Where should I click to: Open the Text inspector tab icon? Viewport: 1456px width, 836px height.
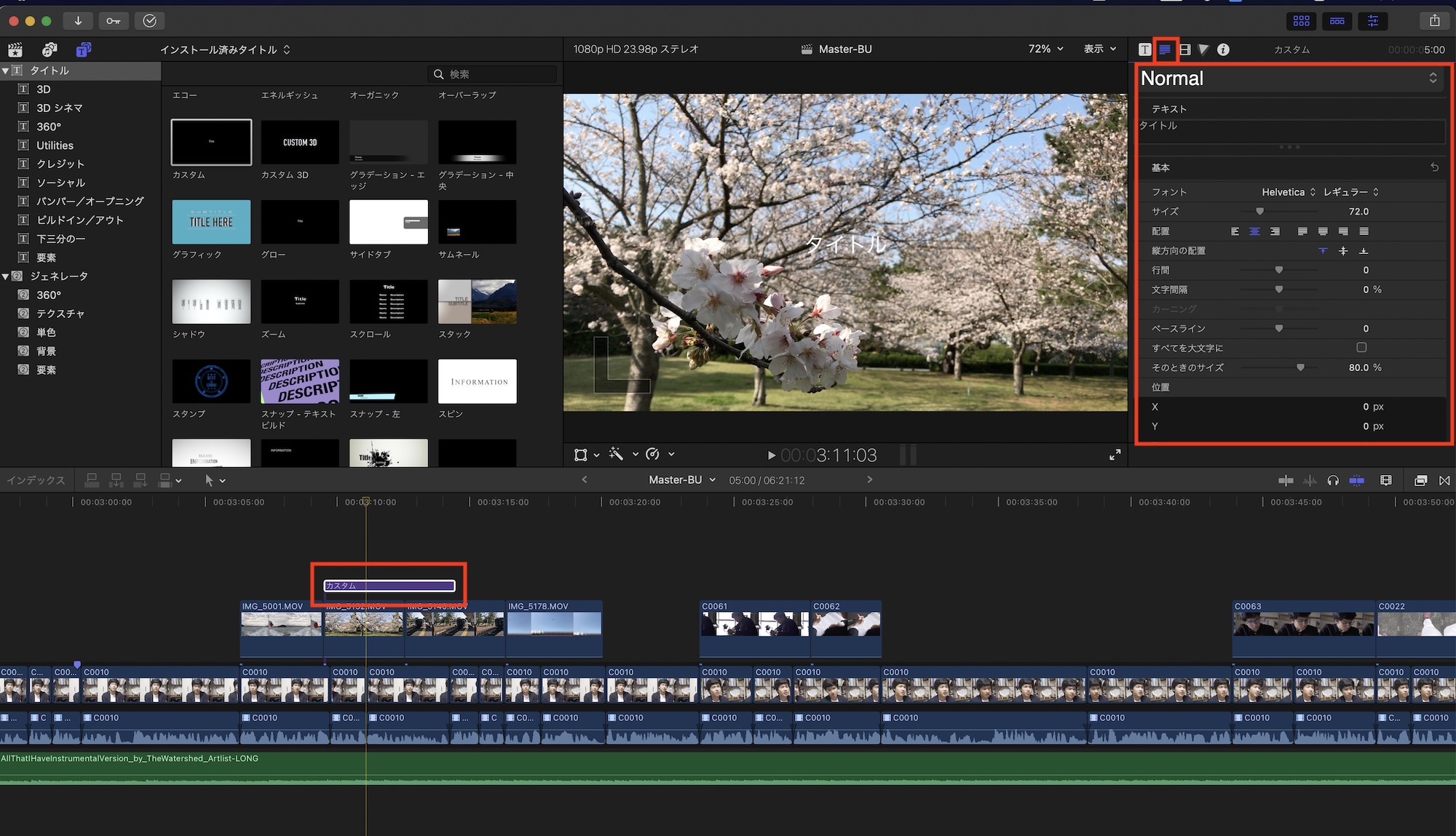click(1165, 49)
